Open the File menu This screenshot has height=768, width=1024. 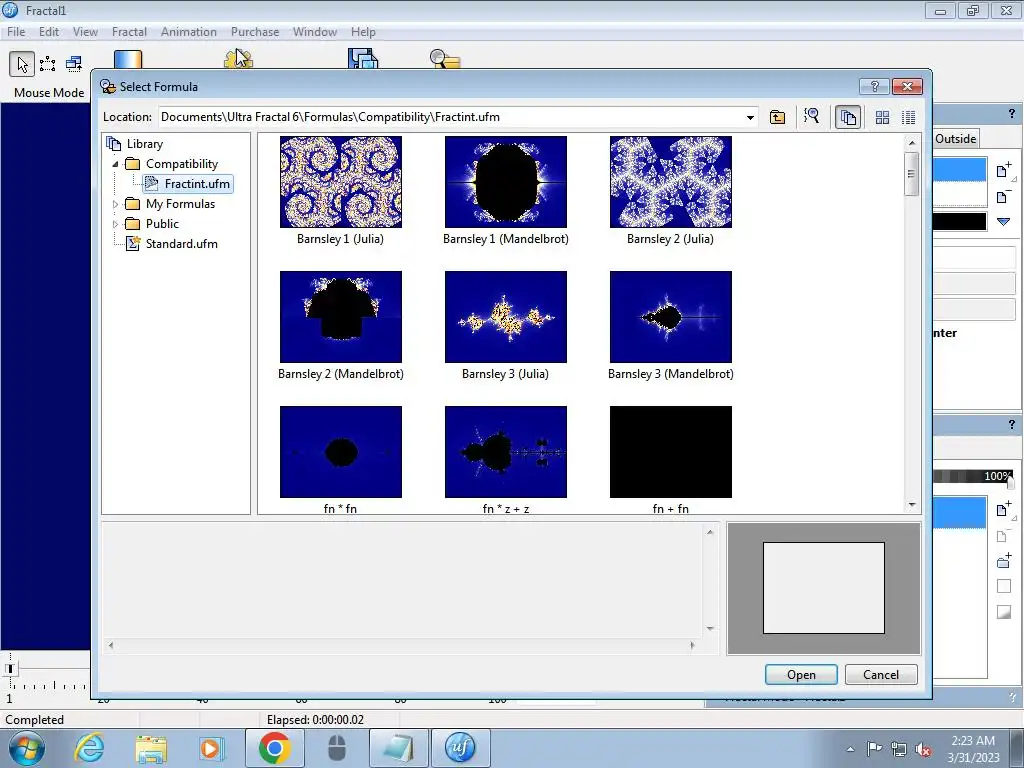(16, 32)
